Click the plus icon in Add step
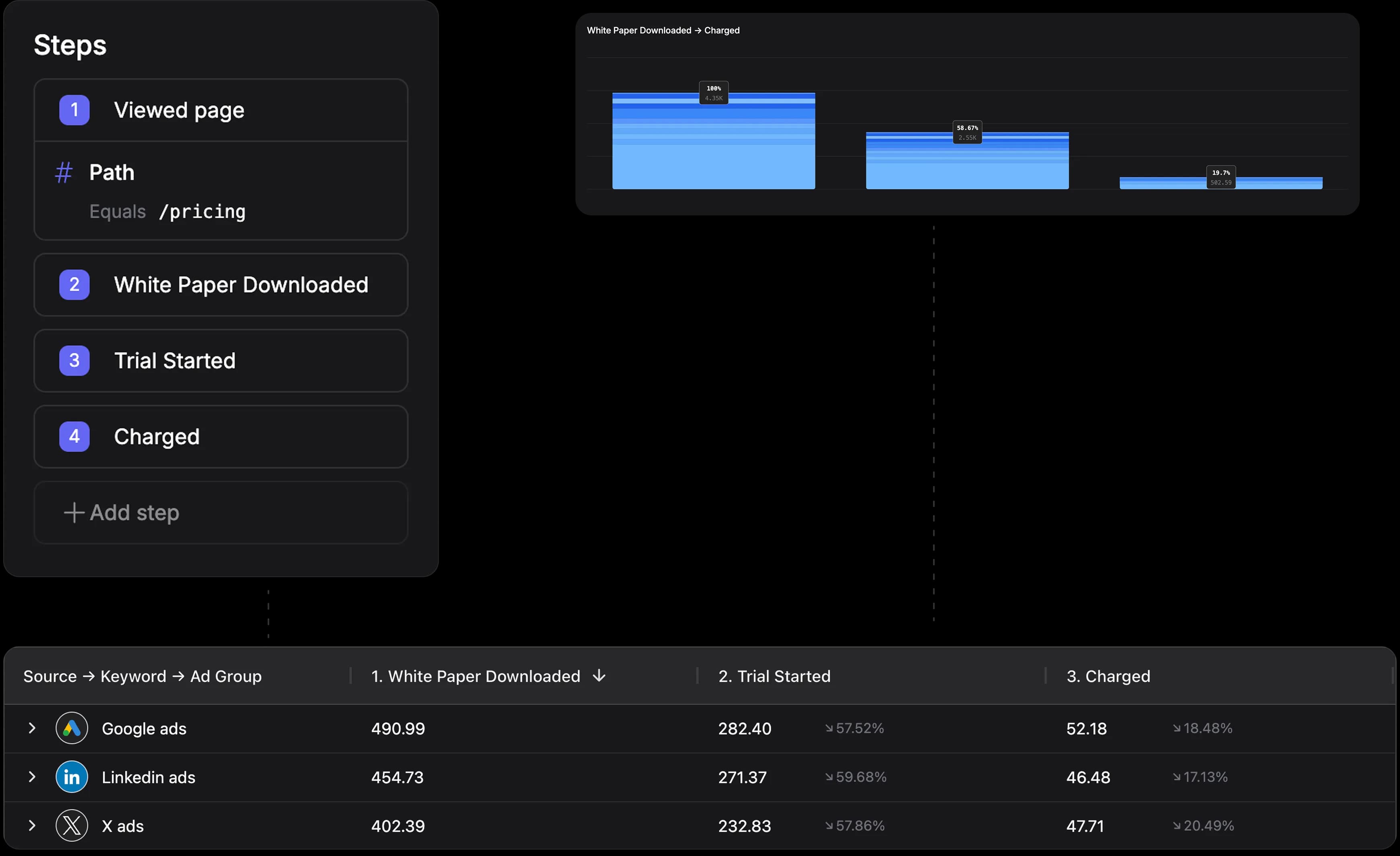This screenshot has height=856, width=1400. [x=74, y=512]
